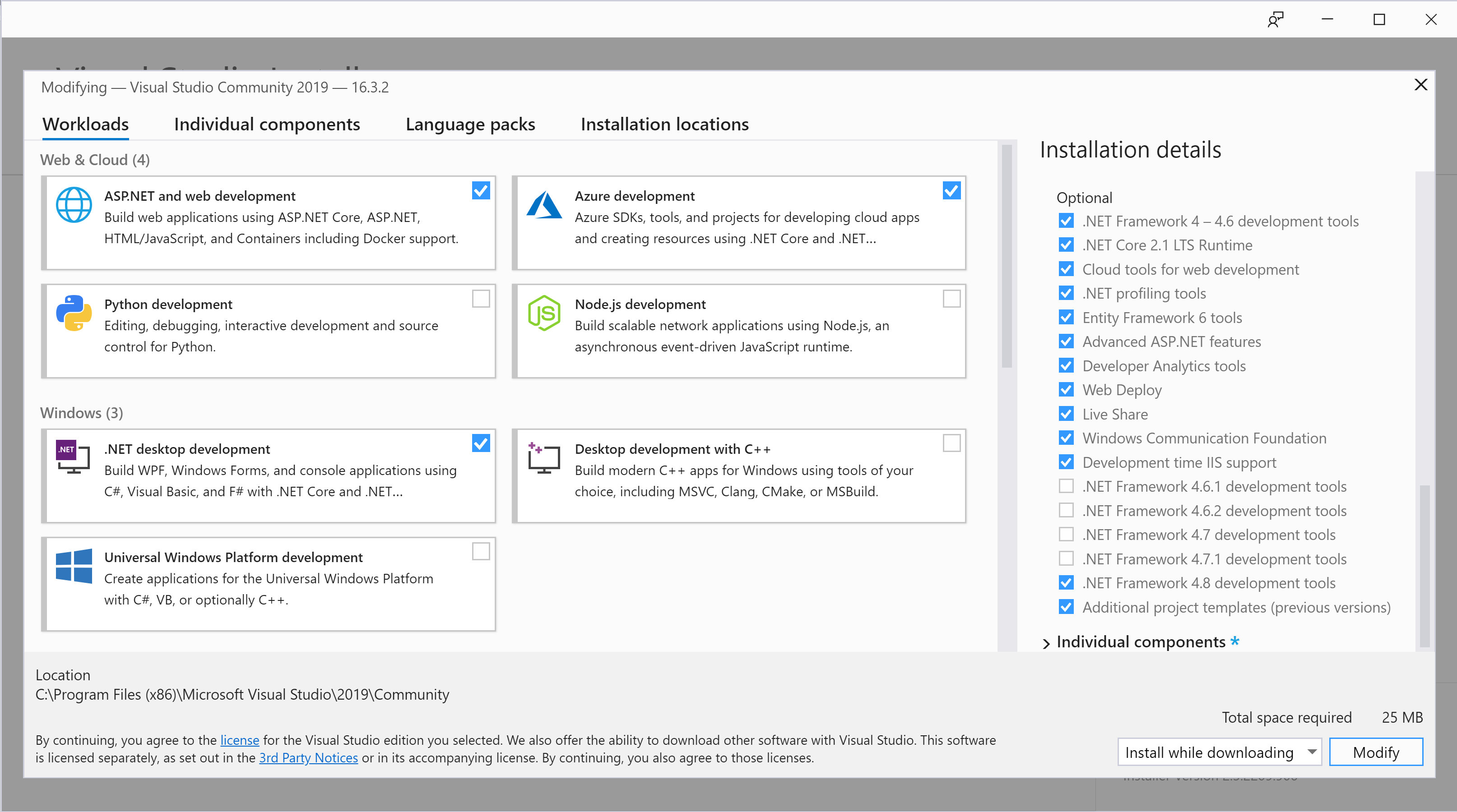Uncheck .NET profiling tools option

[1066, 294]
